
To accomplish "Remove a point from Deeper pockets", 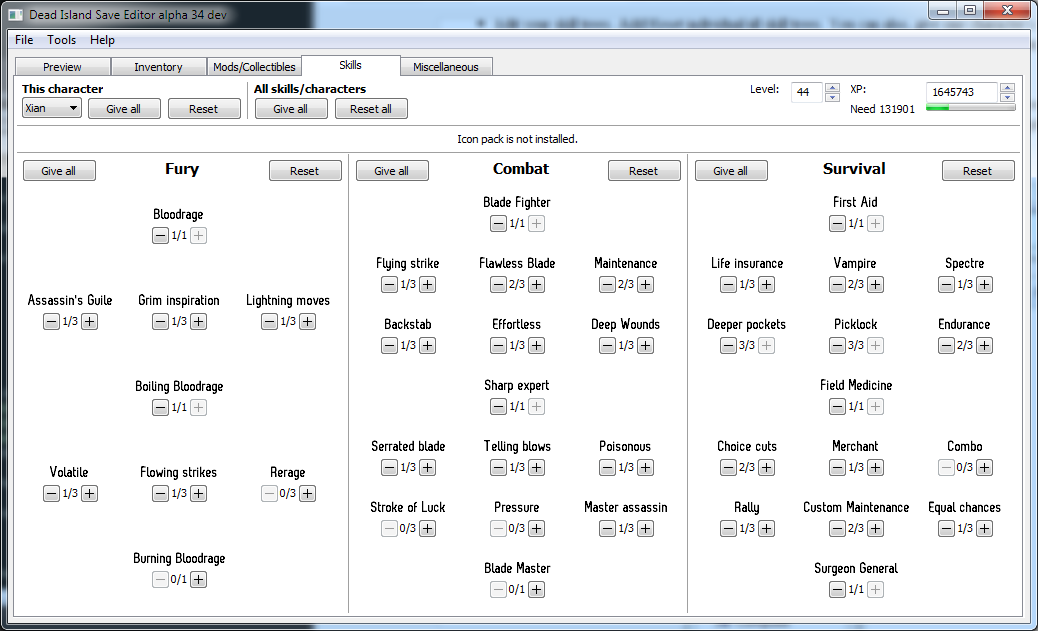I will coord(728,346).
